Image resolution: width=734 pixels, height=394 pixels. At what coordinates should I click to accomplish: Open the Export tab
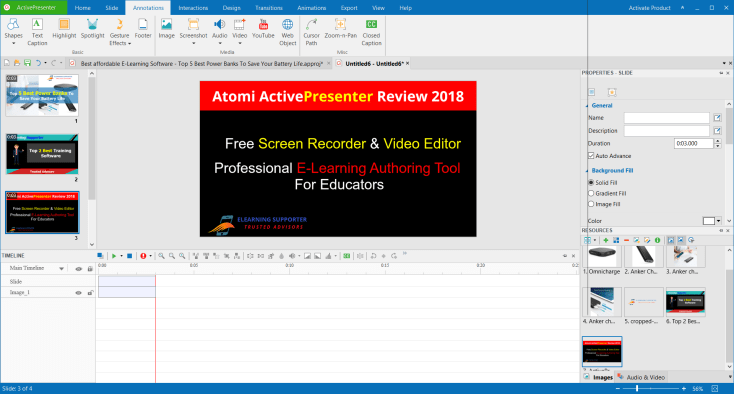349,7
